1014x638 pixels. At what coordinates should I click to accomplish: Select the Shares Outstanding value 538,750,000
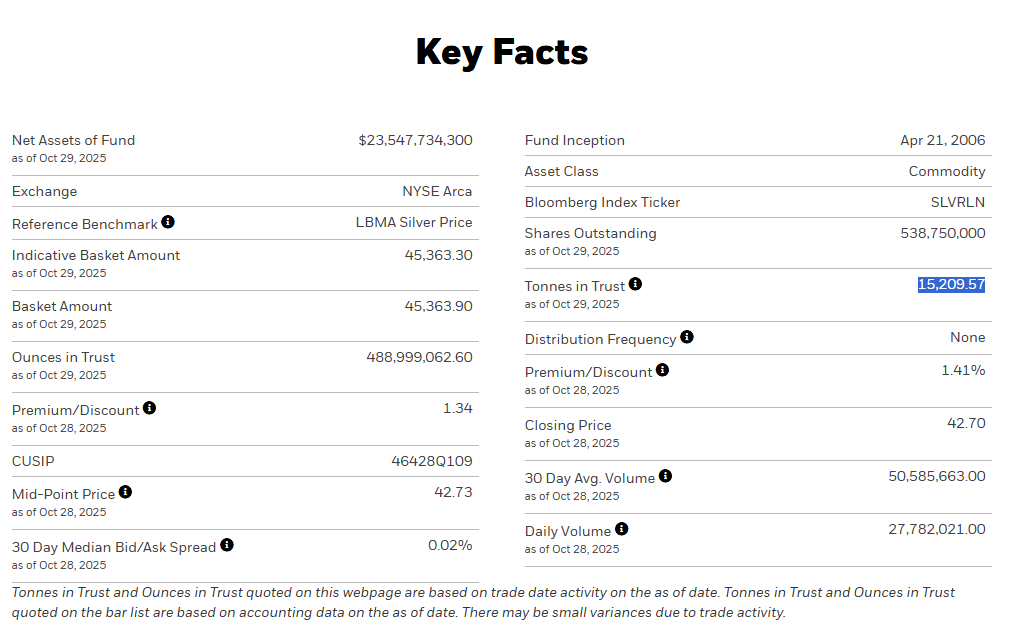point(942,234)
